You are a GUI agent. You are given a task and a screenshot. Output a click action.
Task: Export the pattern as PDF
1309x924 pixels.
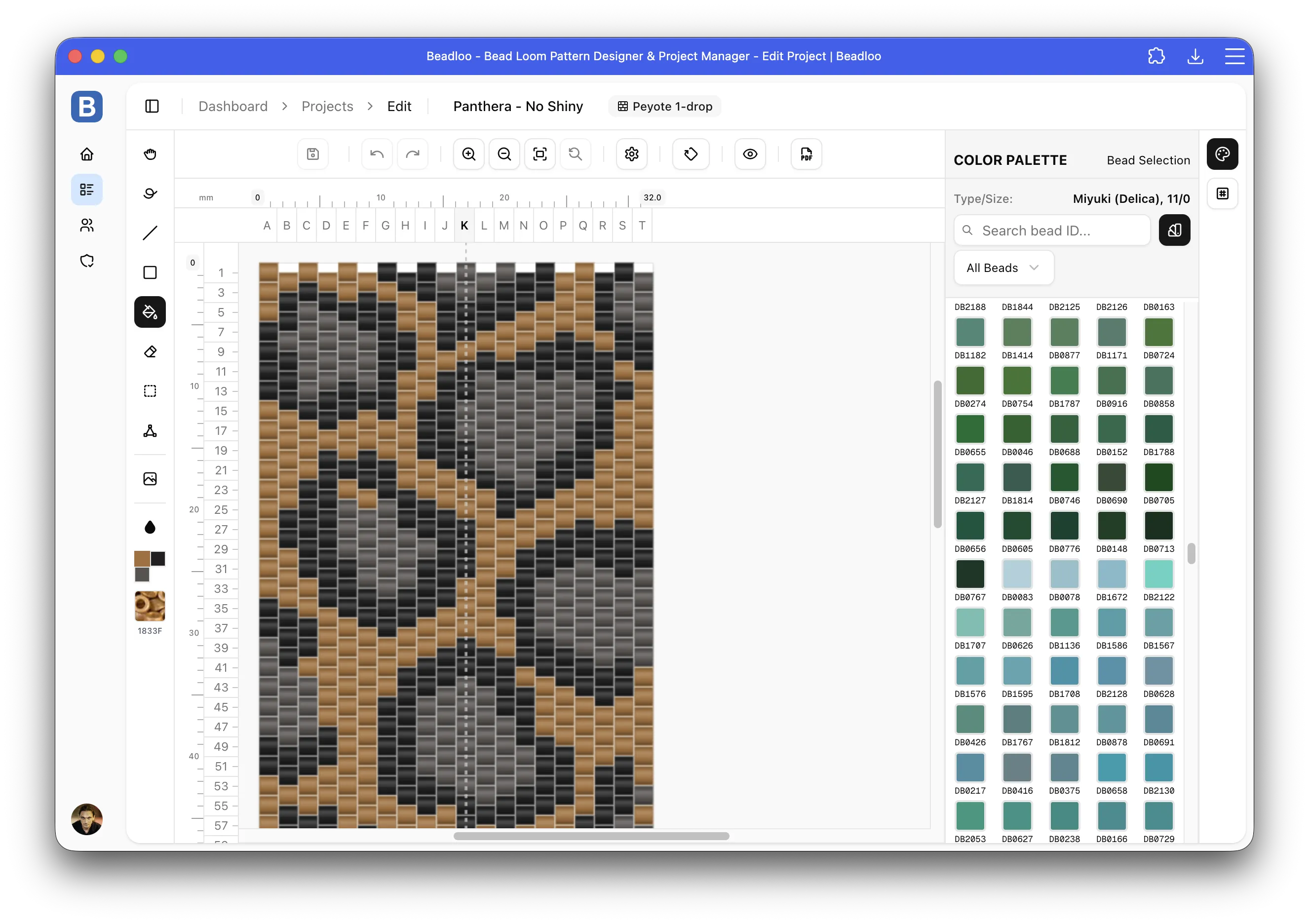coord(805,154)
